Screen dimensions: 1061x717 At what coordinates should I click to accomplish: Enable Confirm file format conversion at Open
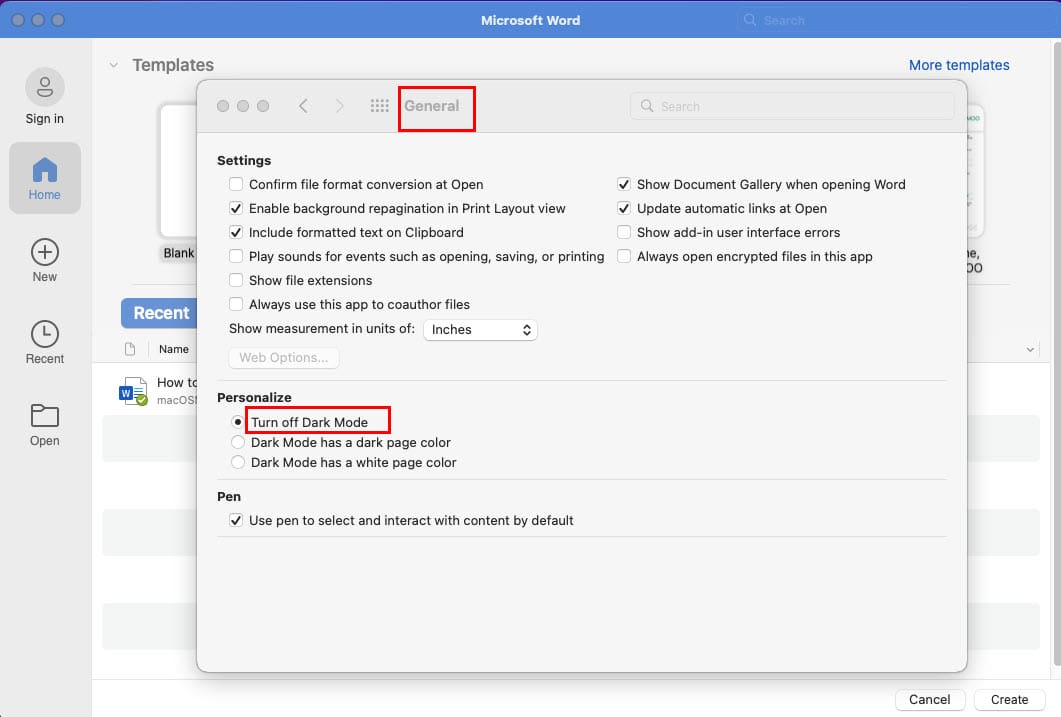[236, 185]
